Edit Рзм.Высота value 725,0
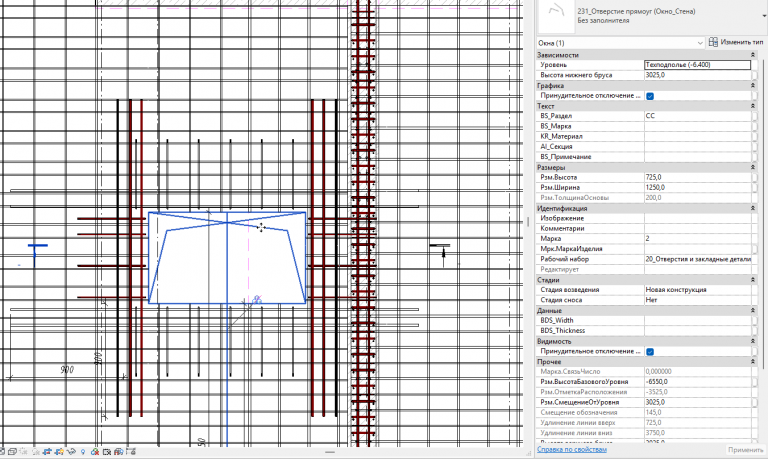Viewport: 768px width, 459px height. pos(697,177)
